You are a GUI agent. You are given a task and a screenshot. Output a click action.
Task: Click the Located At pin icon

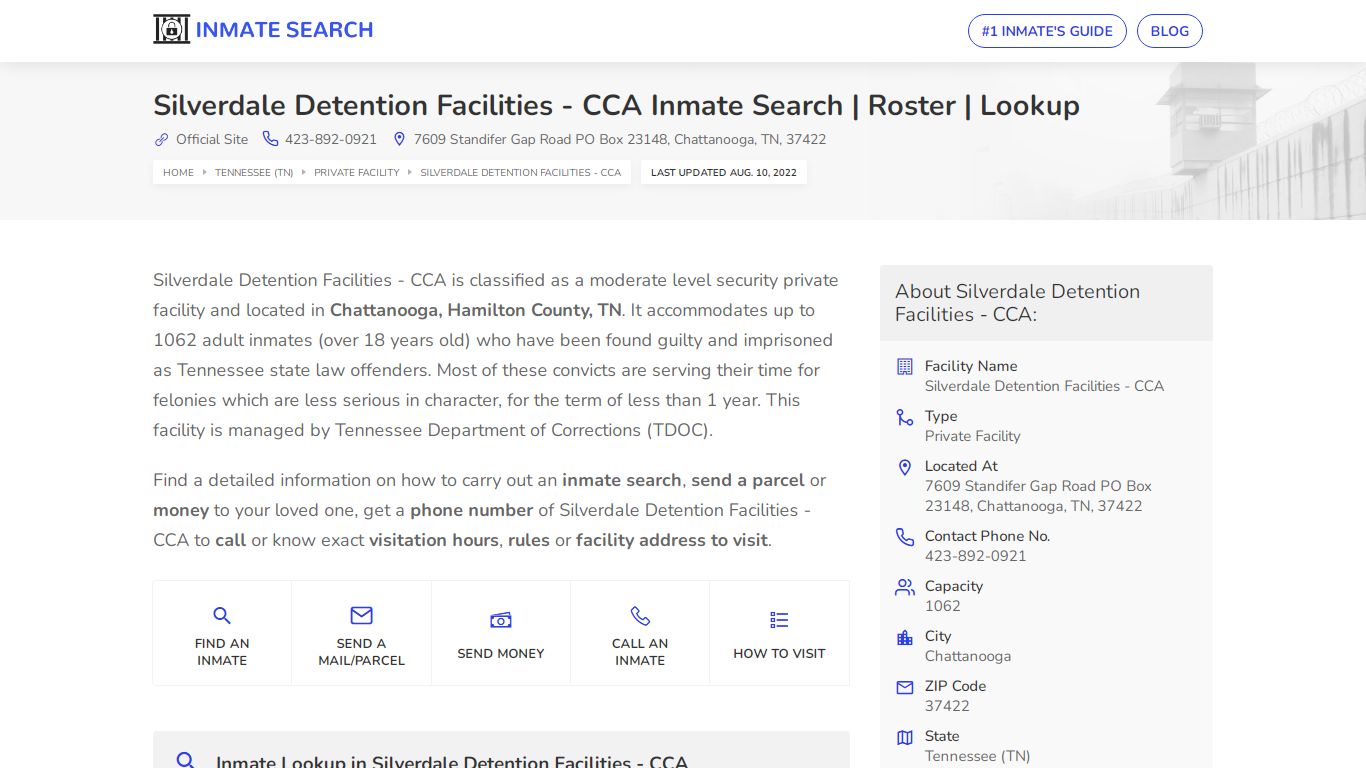click(x=905, y=467)
